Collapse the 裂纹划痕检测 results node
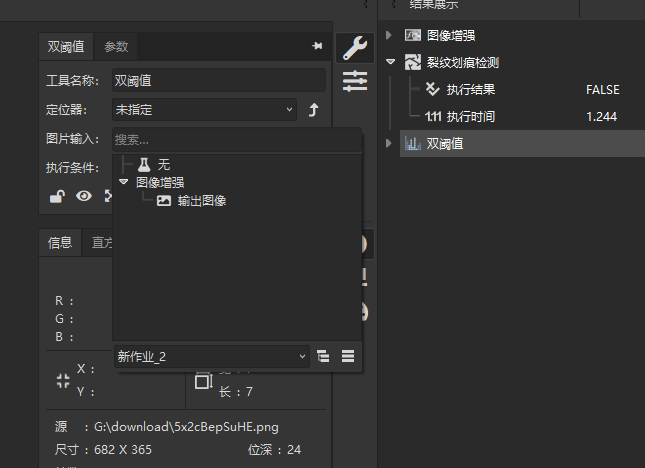The height and width of the screenshot is (468, 645). click(x=389, y=62)
